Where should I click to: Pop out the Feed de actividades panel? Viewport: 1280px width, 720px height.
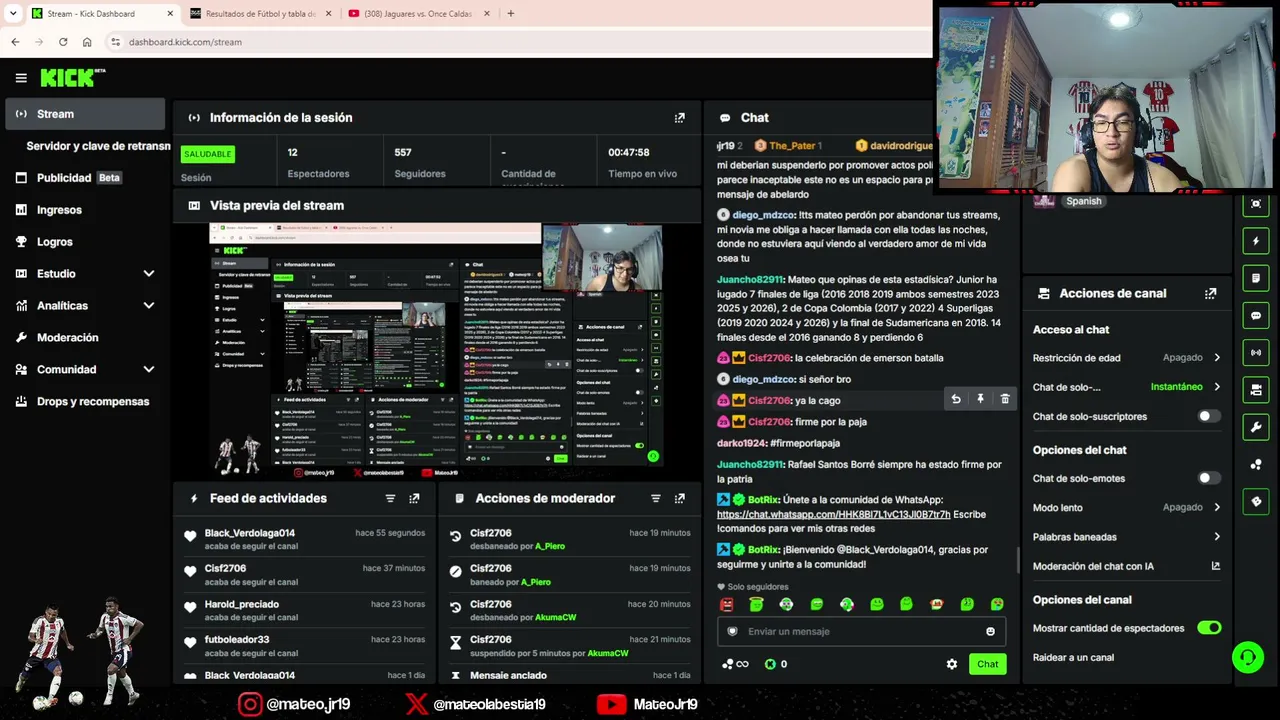click(414, 498)
